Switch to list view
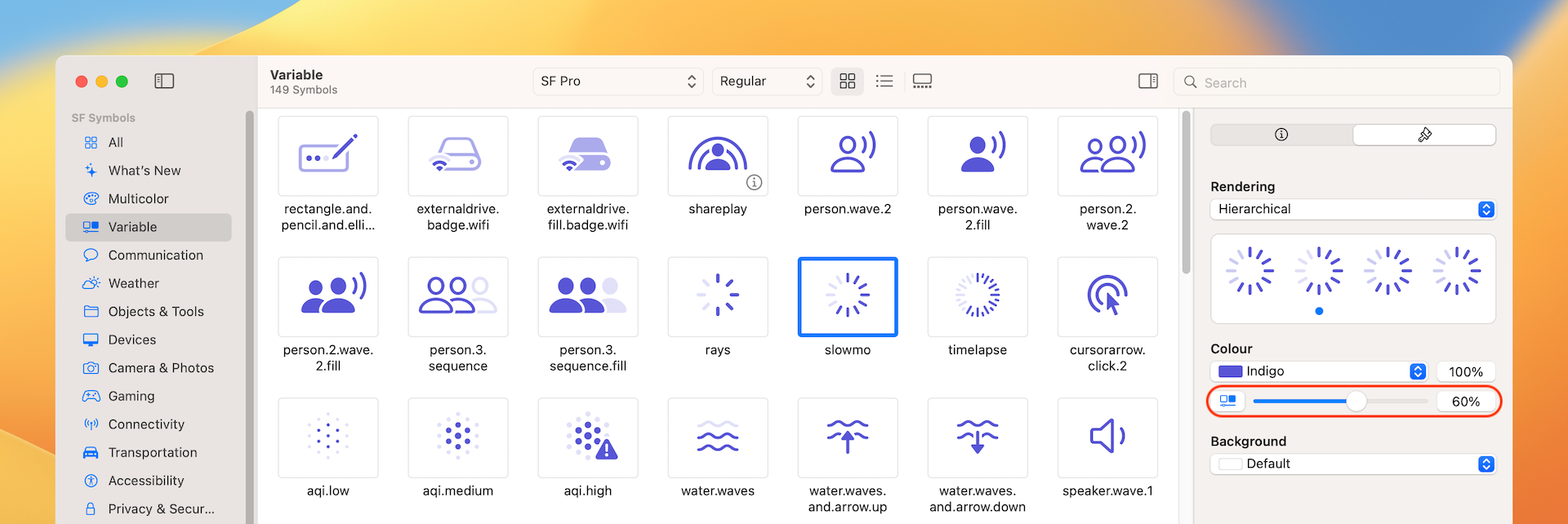The width and height of the screenshot is (1568, 524). 884,81
